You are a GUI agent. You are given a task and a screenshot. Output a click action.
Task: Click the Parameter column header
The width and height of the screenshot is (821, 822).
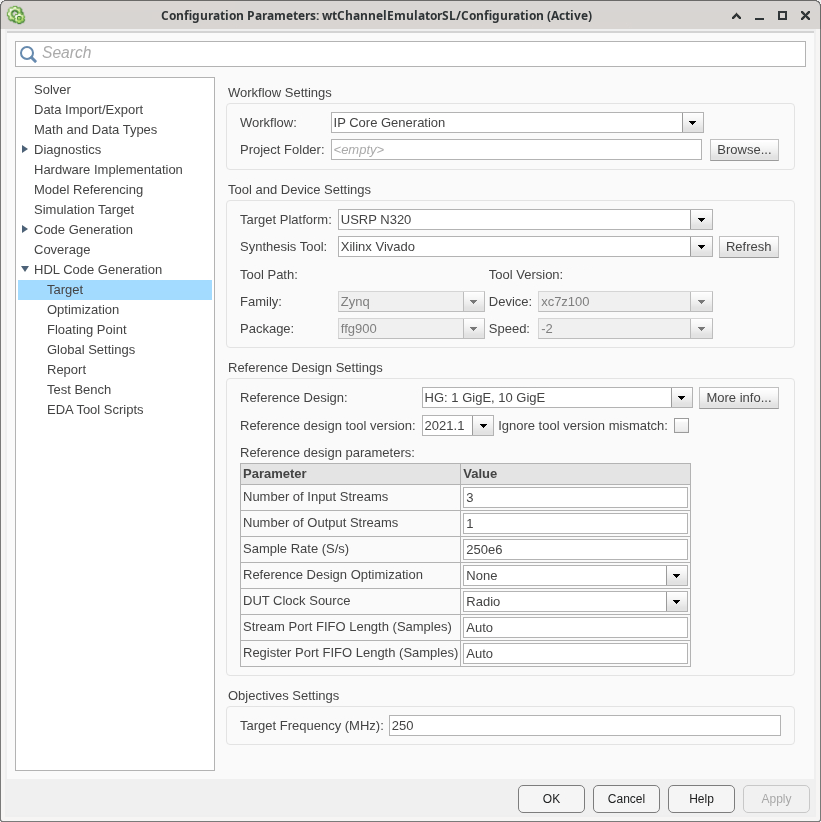click(350, 474)
